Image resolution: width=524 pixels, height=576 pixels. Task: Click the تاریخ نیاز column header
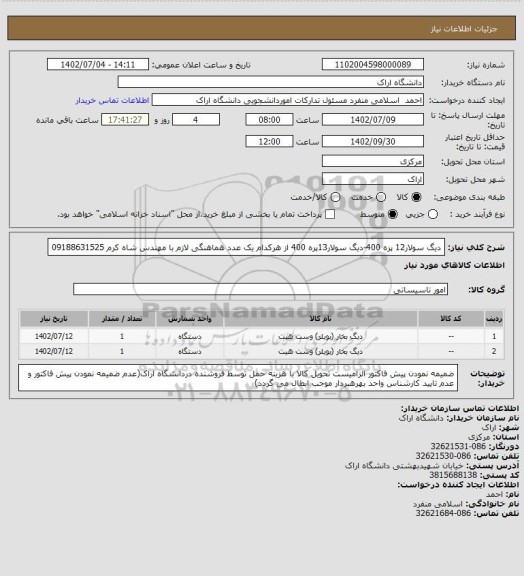click(x=54, y=318)
